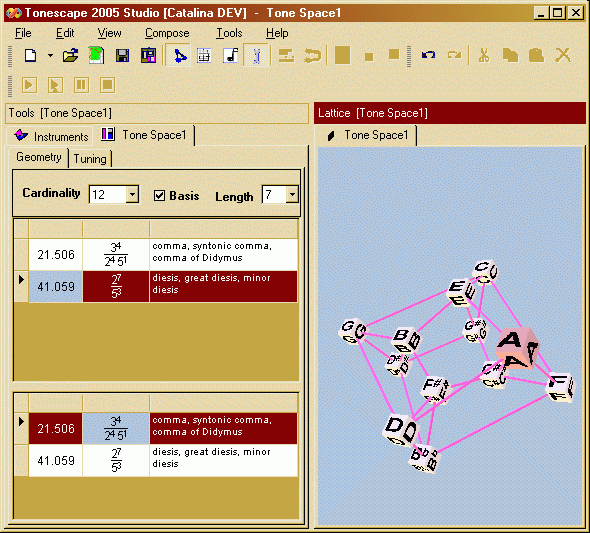Screen dimensions: 590x533
Task: Click the large square toolbar icon
Action: (x=342, y=55)
